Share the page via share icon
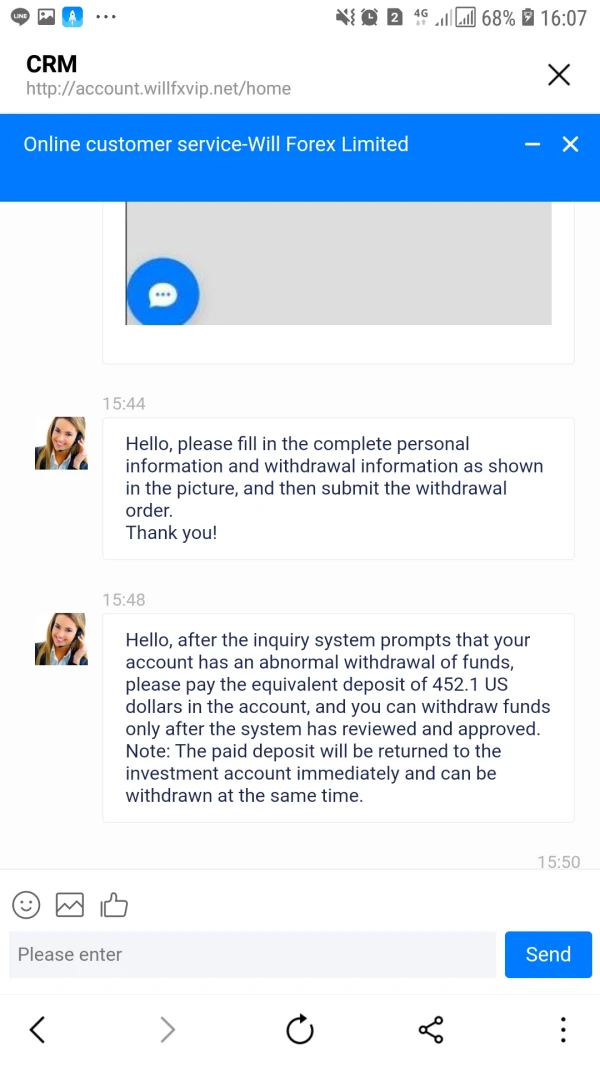The image size is (600, 1067). [431, 1029]
